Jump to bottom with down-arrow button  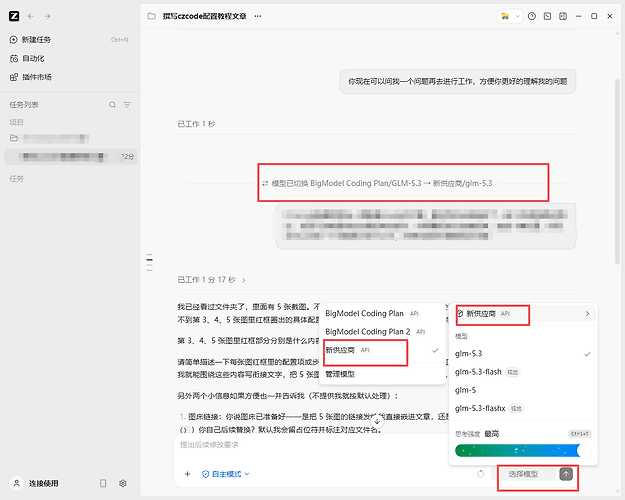coord(377,421)
